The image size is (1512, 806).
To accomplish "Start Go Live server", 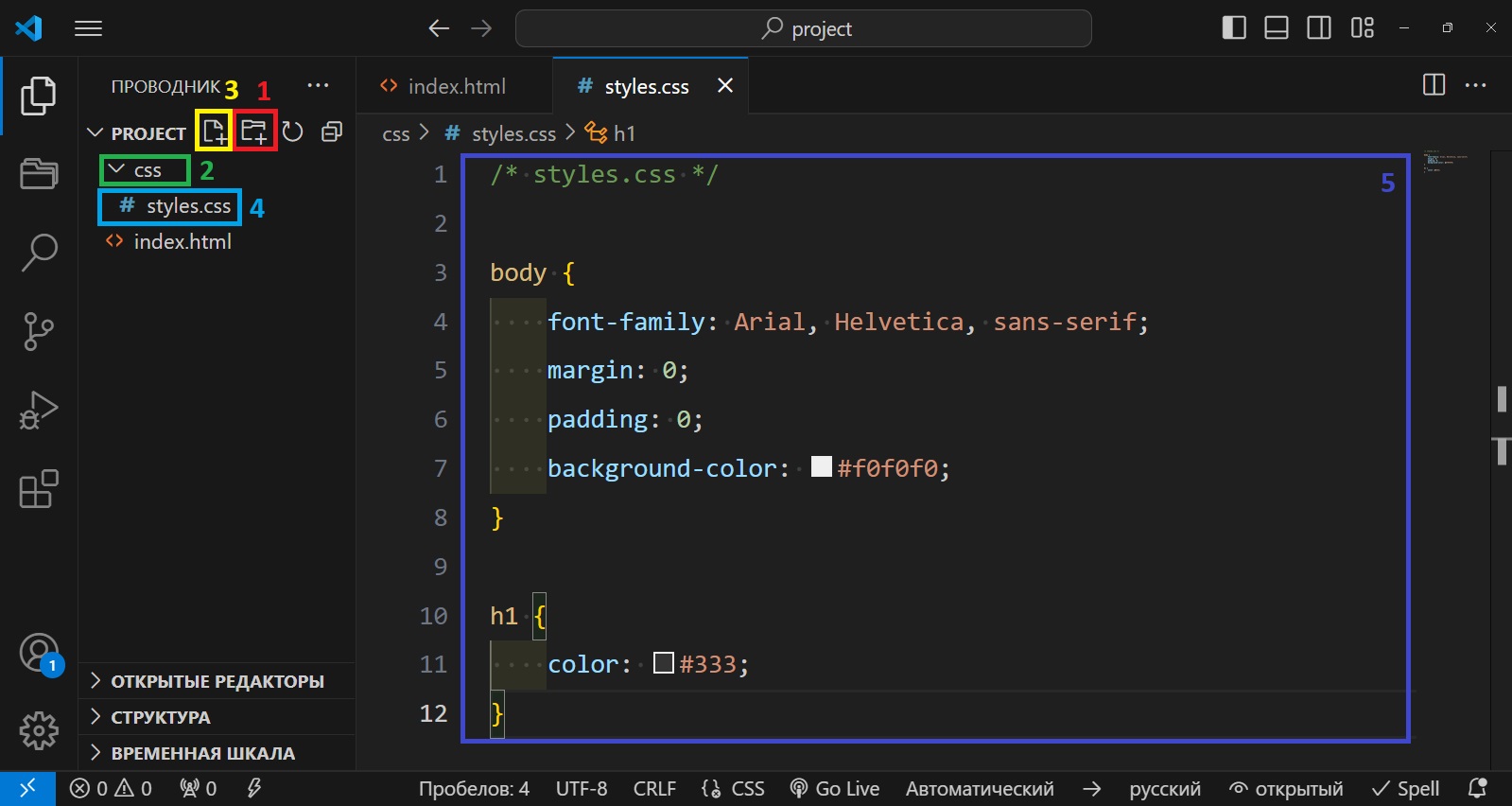I will 835,788.
